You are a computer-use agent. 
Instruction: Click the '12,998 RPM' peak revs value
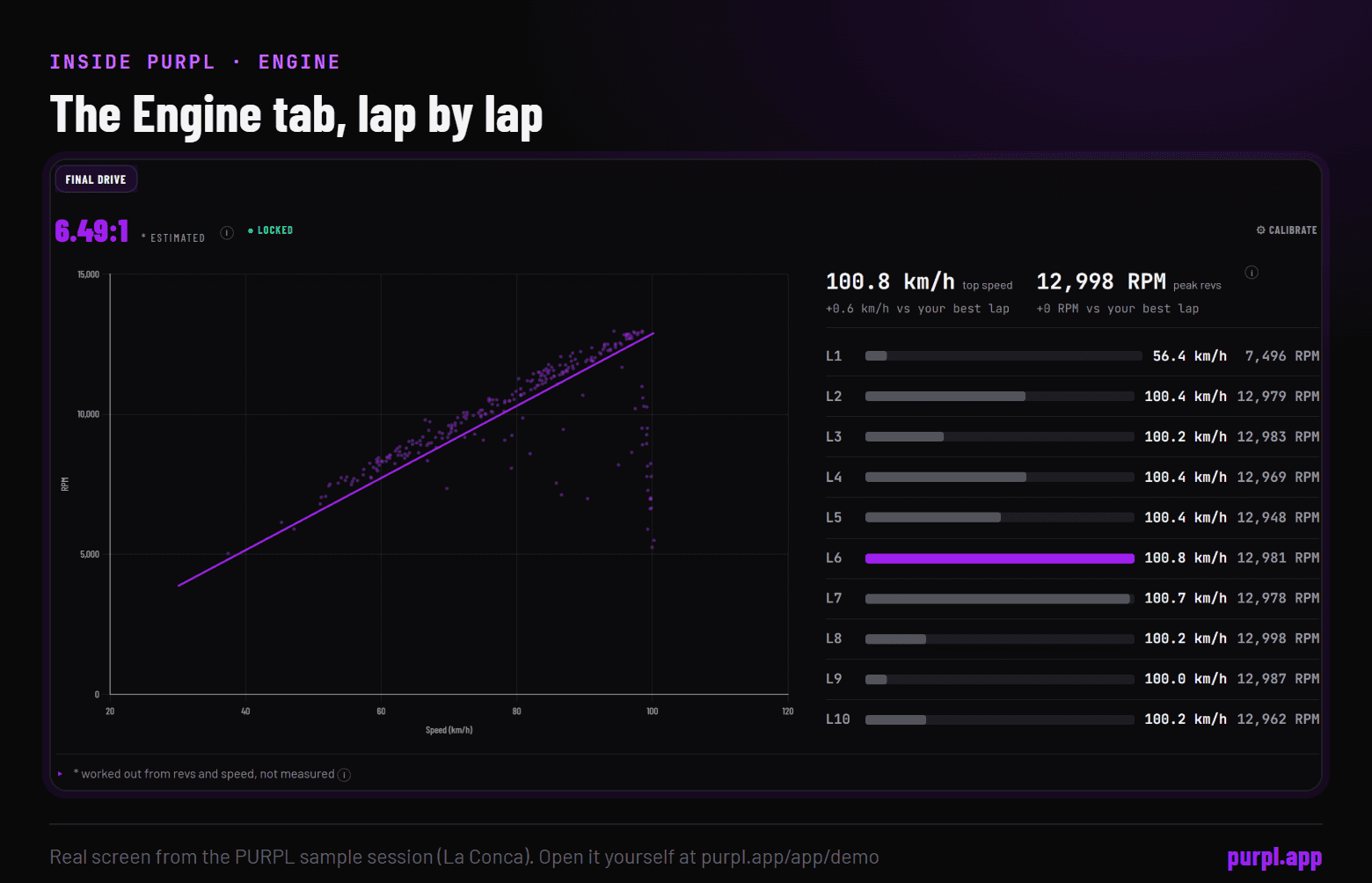(x=1101, y=281)
